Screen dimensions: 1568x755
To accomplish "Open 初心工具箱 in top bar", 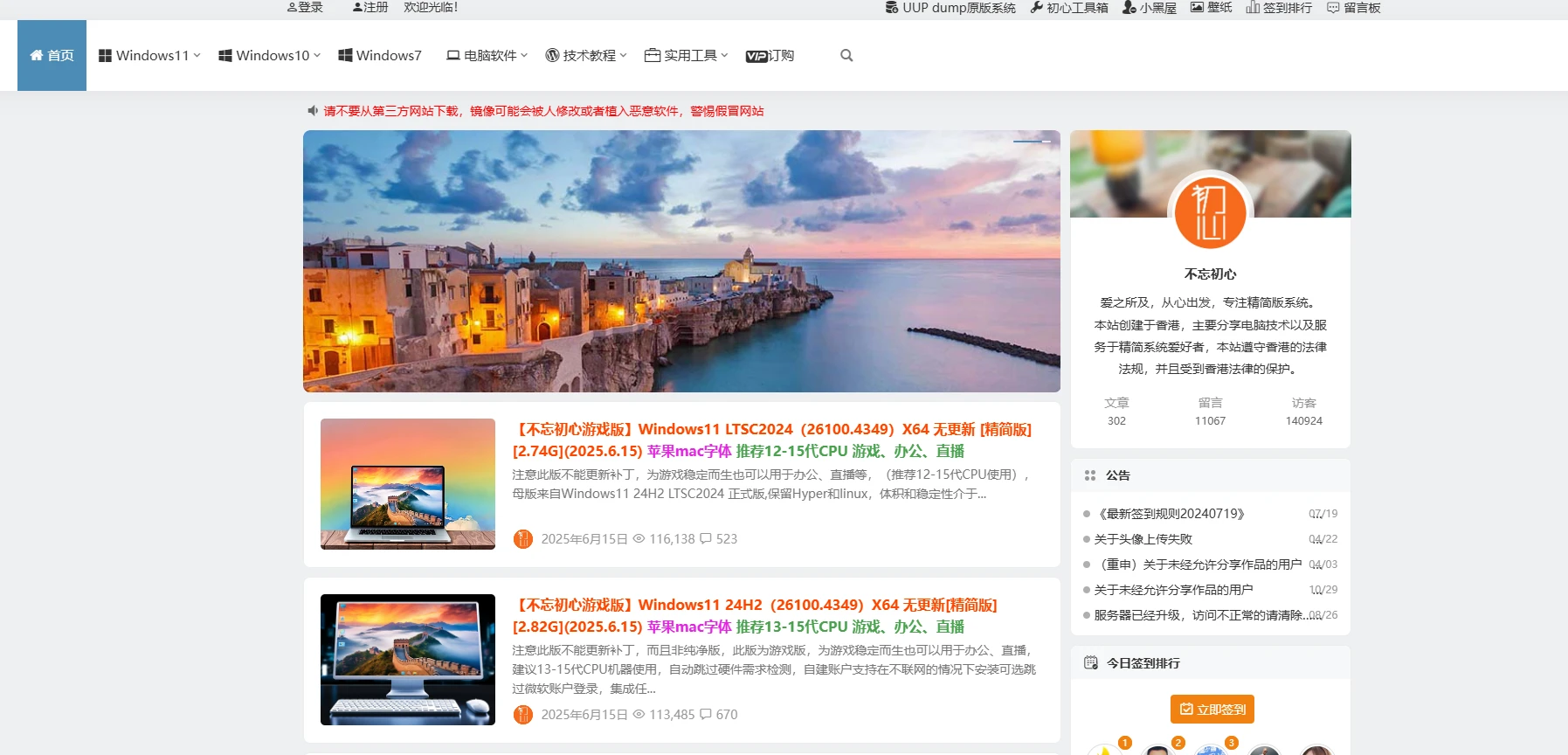I will point(1069,7).
